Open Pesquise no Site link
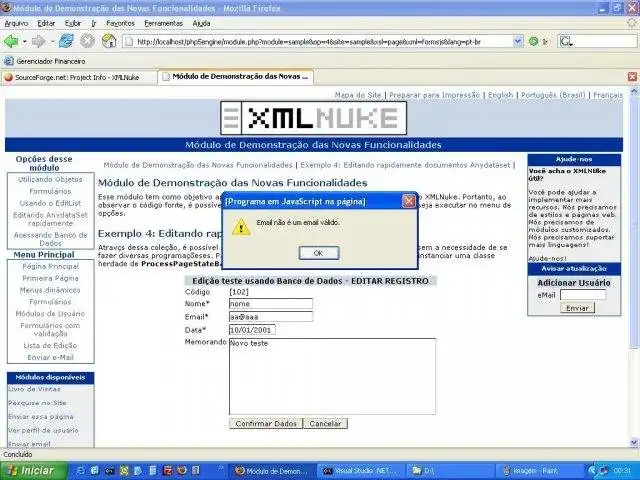Screen dimensions: 640x480 point(37,403)
